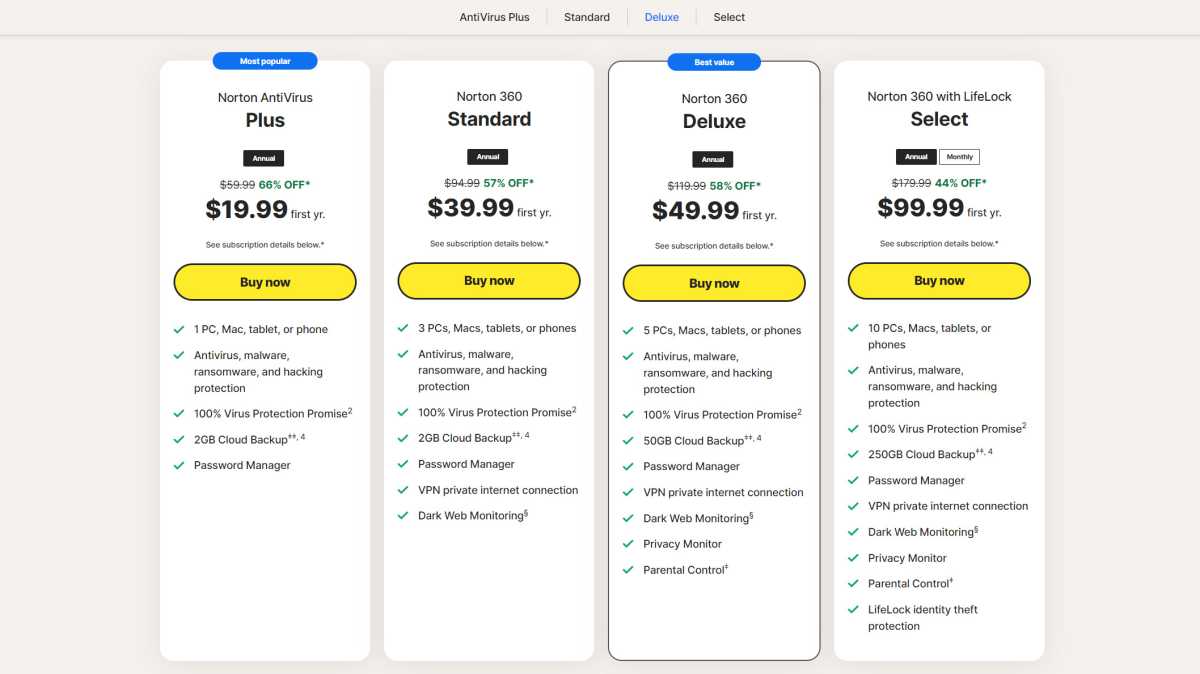Click checkmark beside 250GB Cloud Backup

[853, 454]
